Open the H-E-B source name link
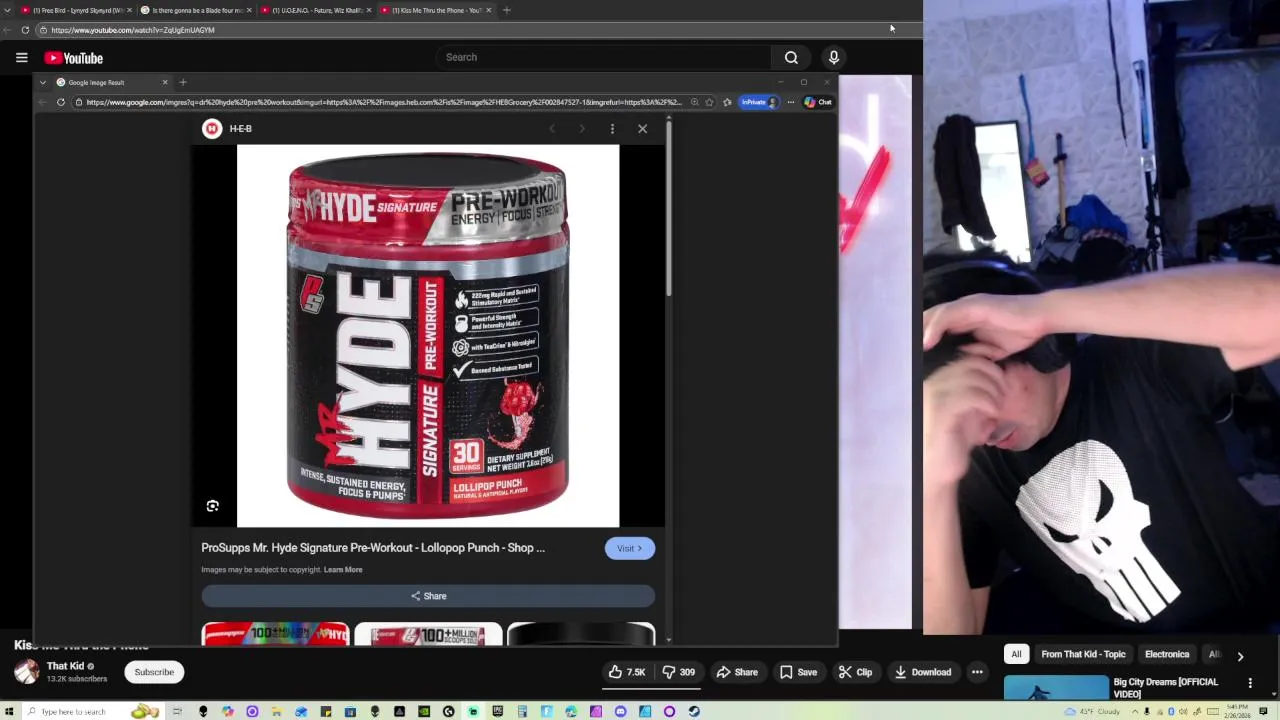This screenshot has height=720, width=1280. [240, 128]
